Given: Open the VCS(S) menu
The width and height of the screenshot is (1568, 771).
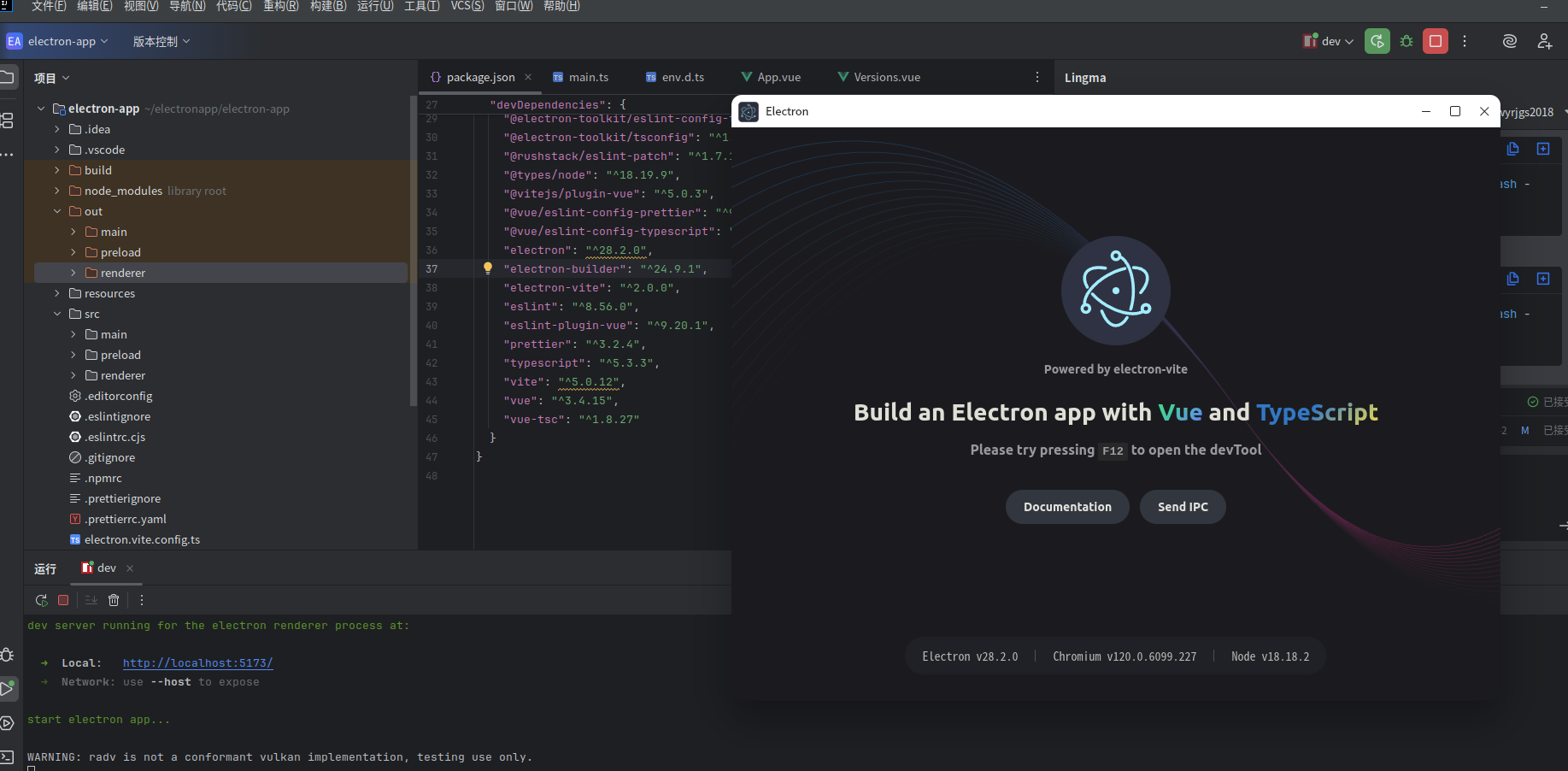Looking at the screenshot, I should pos(467,6).
